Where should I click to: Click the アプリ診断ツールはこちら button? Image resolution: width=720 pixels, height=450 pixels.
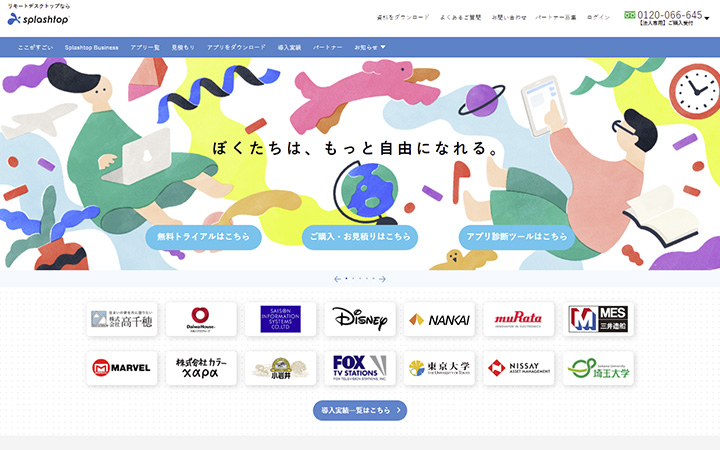[x=517, y=237]
